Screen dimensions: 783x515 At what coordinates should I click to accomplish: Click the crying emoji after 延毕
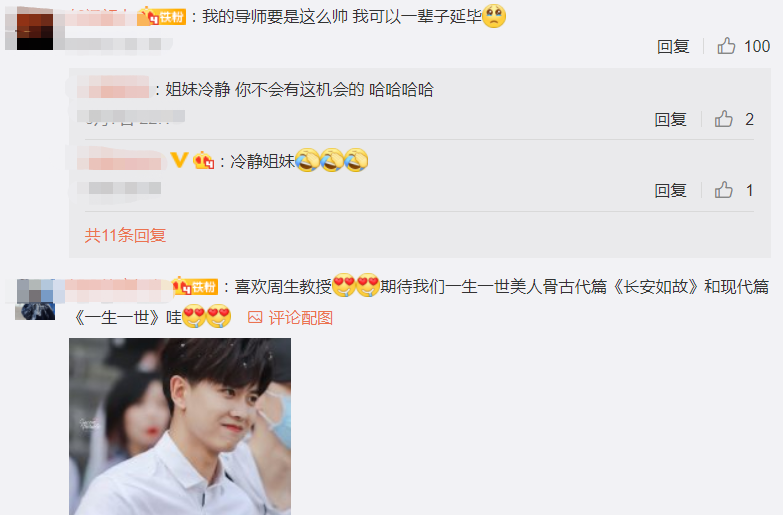tap(494, 16)
